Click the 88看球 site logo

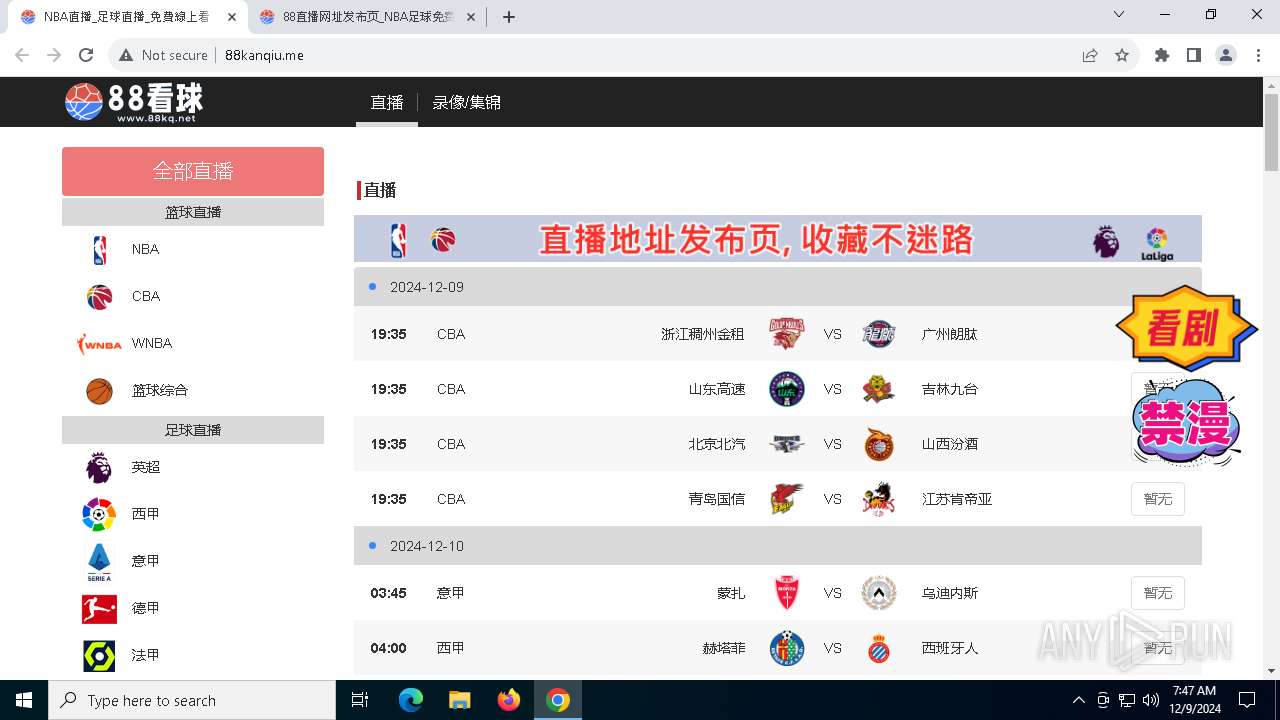(134, 102)
